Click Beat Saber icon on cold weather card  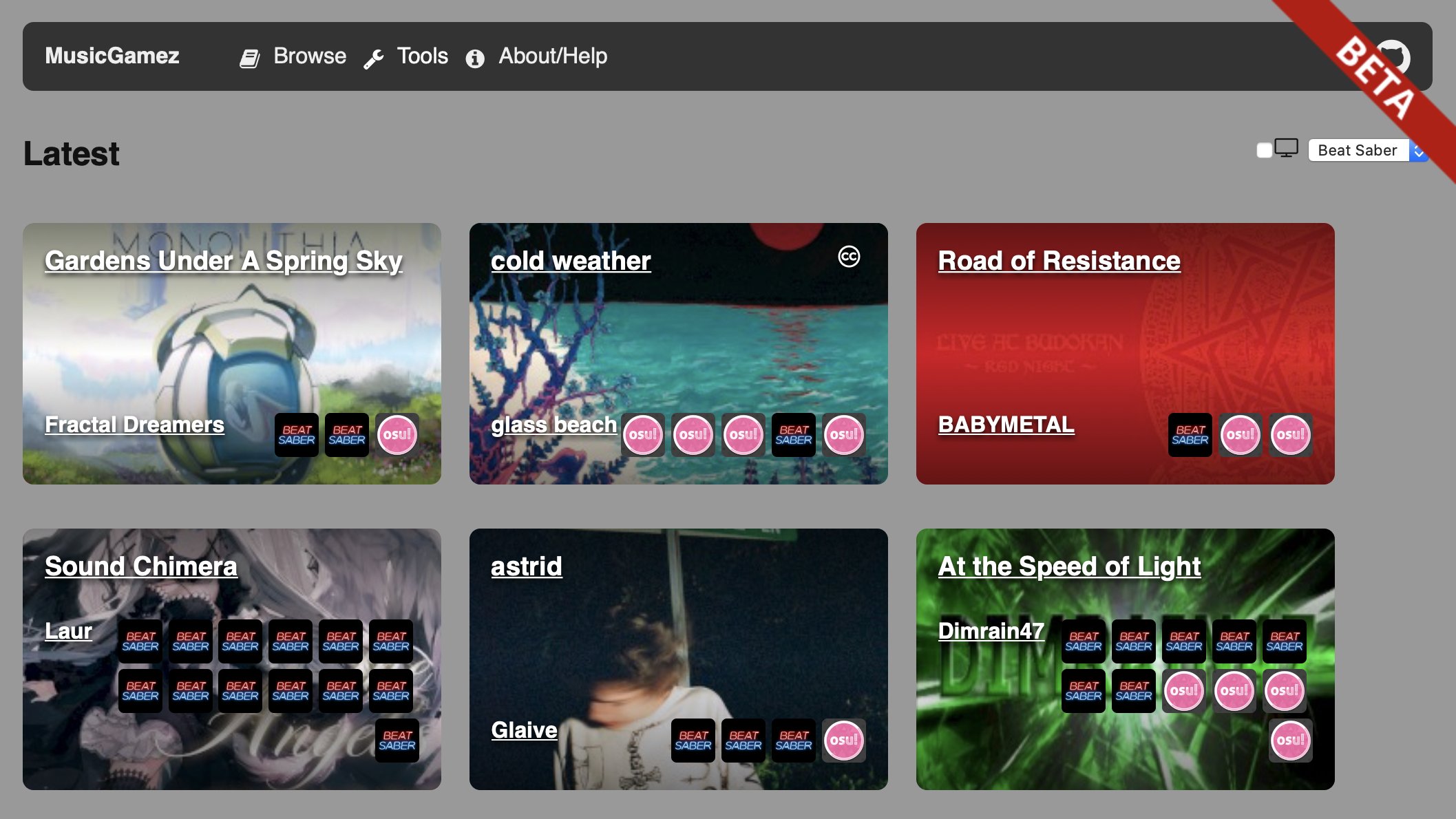794,435
